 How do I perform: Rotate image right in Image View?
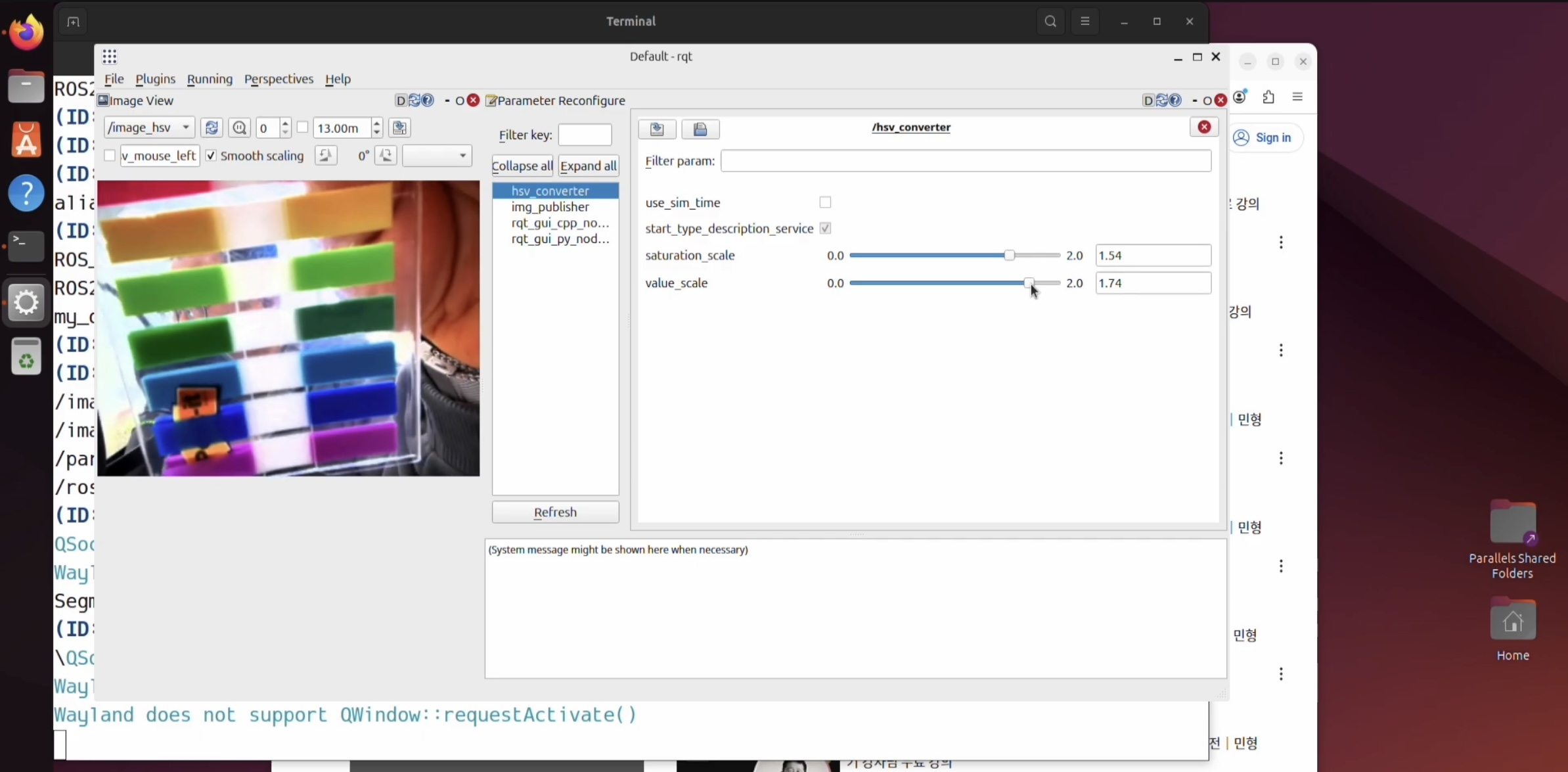pyautogui.click(x=386, y=156)
